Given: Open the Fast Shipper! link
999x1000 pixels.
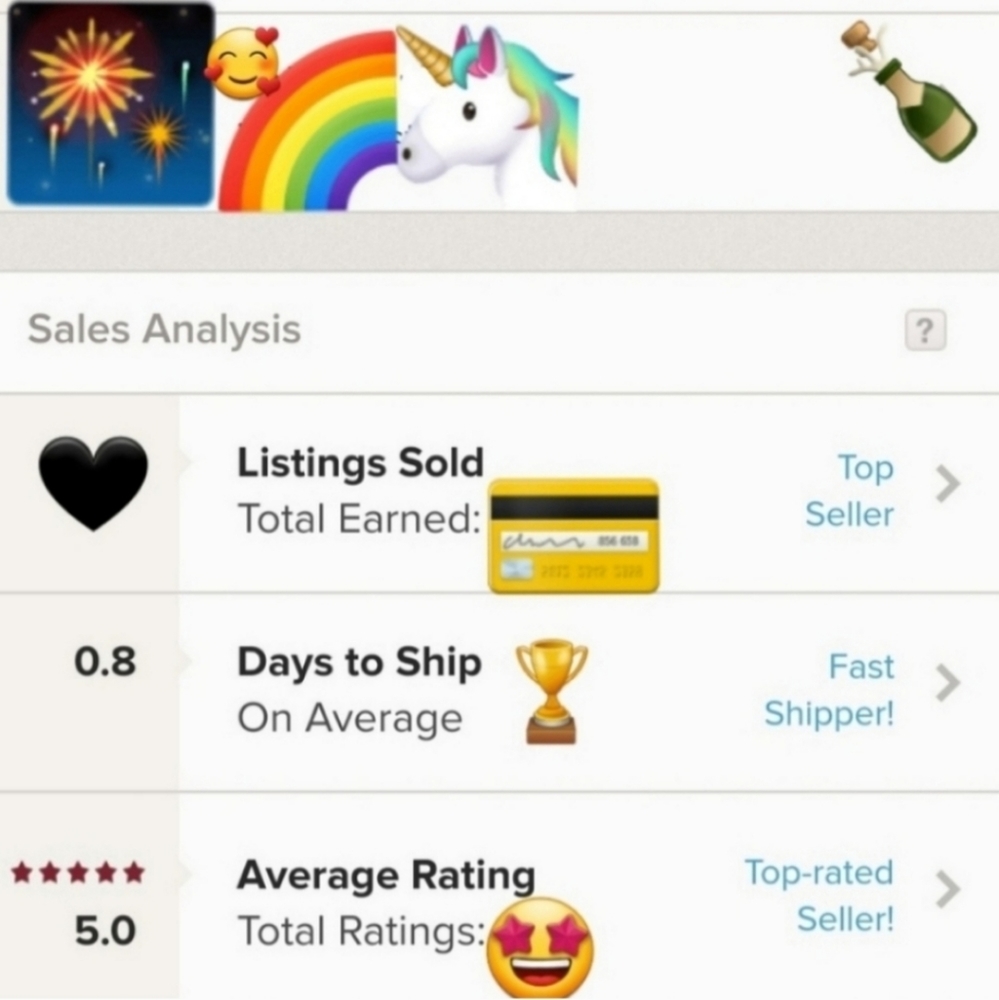Looking at the screenshot, I should point(829,689).
